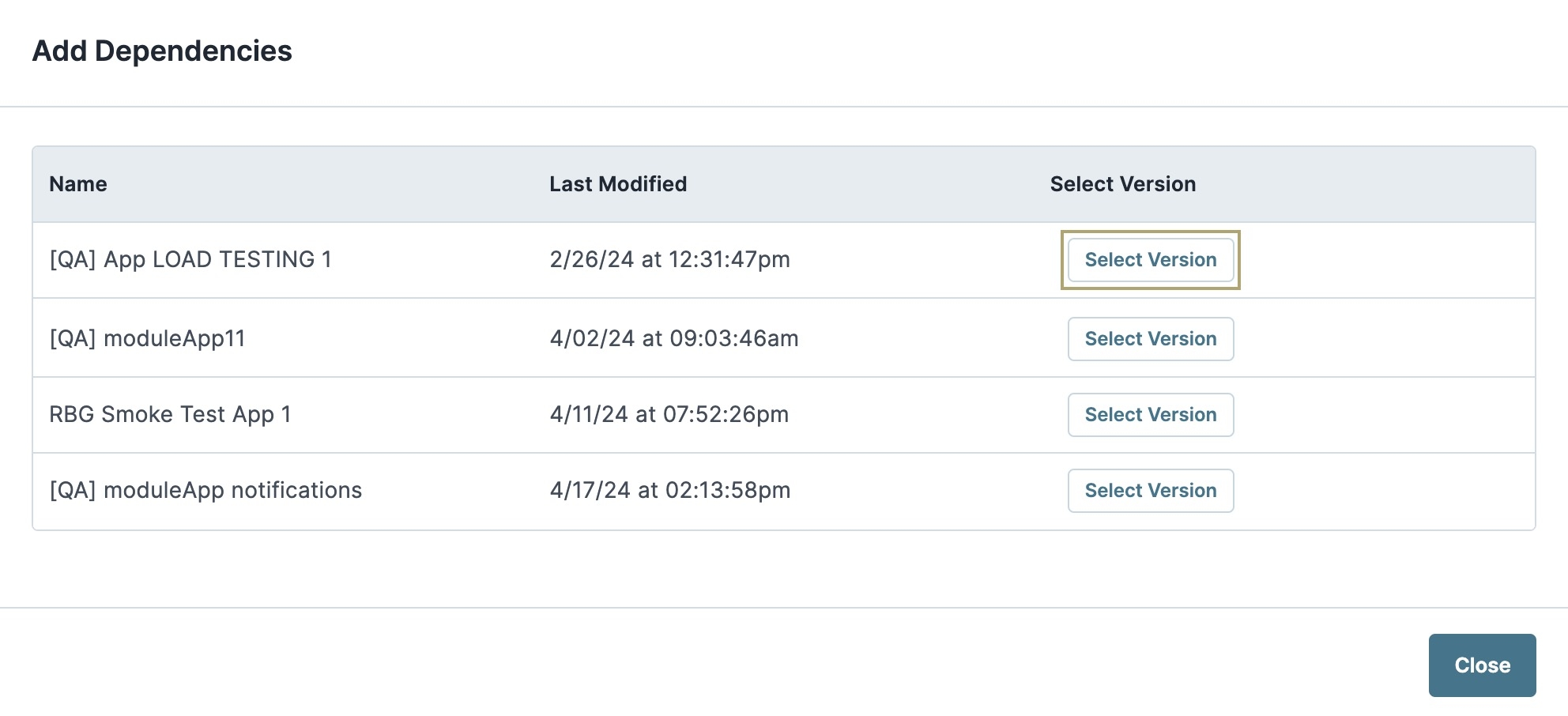The width and height of the screenshot is (1568, 716).
Task: Click the 4/11/24 modified date
Action: 589,415
